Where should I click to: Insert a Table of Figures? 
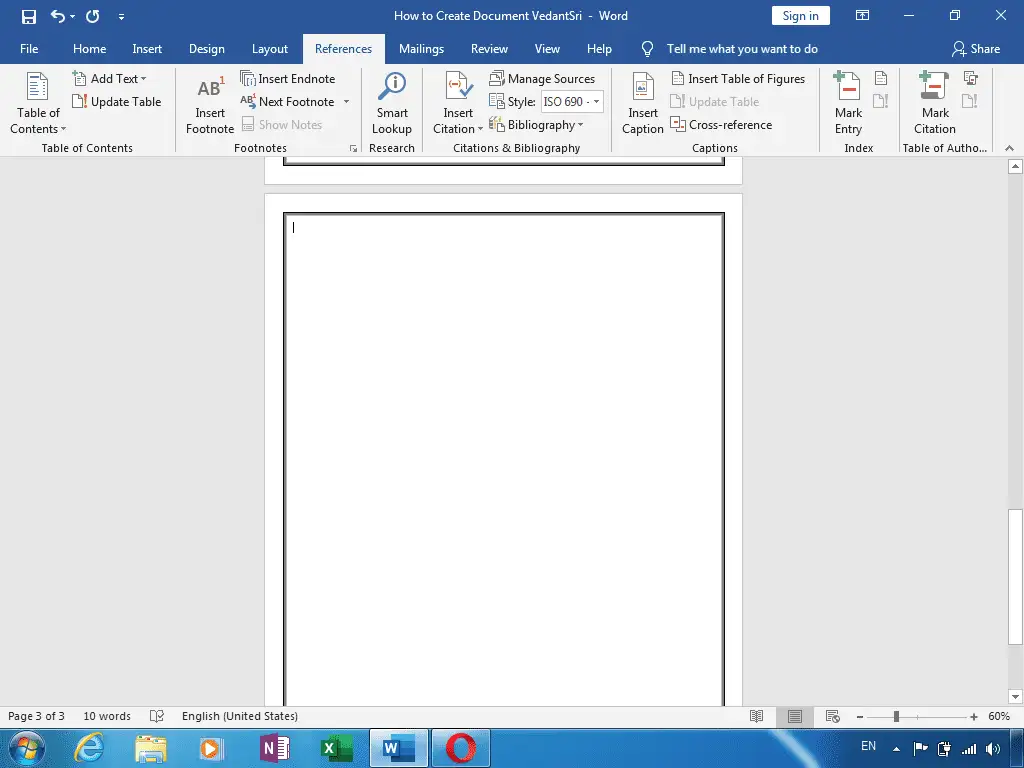tap(738, 79)
